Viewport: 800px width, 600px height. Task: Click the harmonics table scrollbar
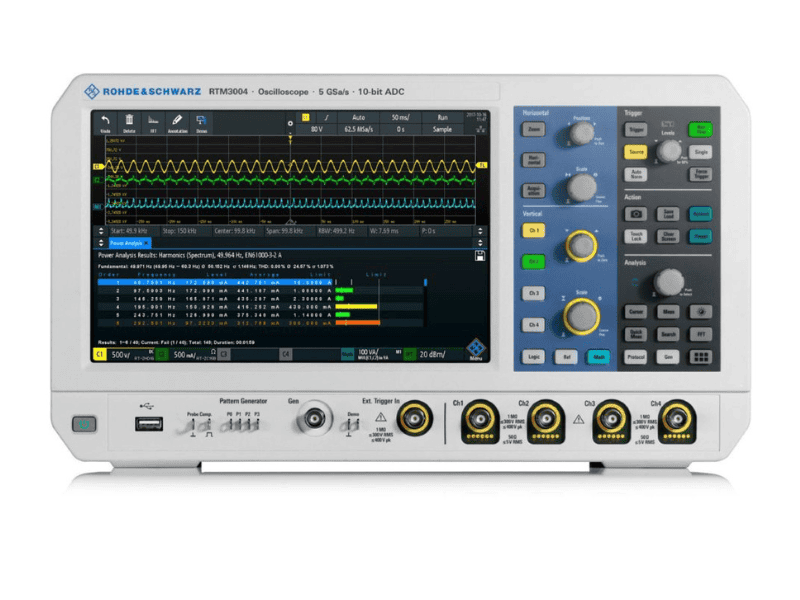[x=426, y=283]
